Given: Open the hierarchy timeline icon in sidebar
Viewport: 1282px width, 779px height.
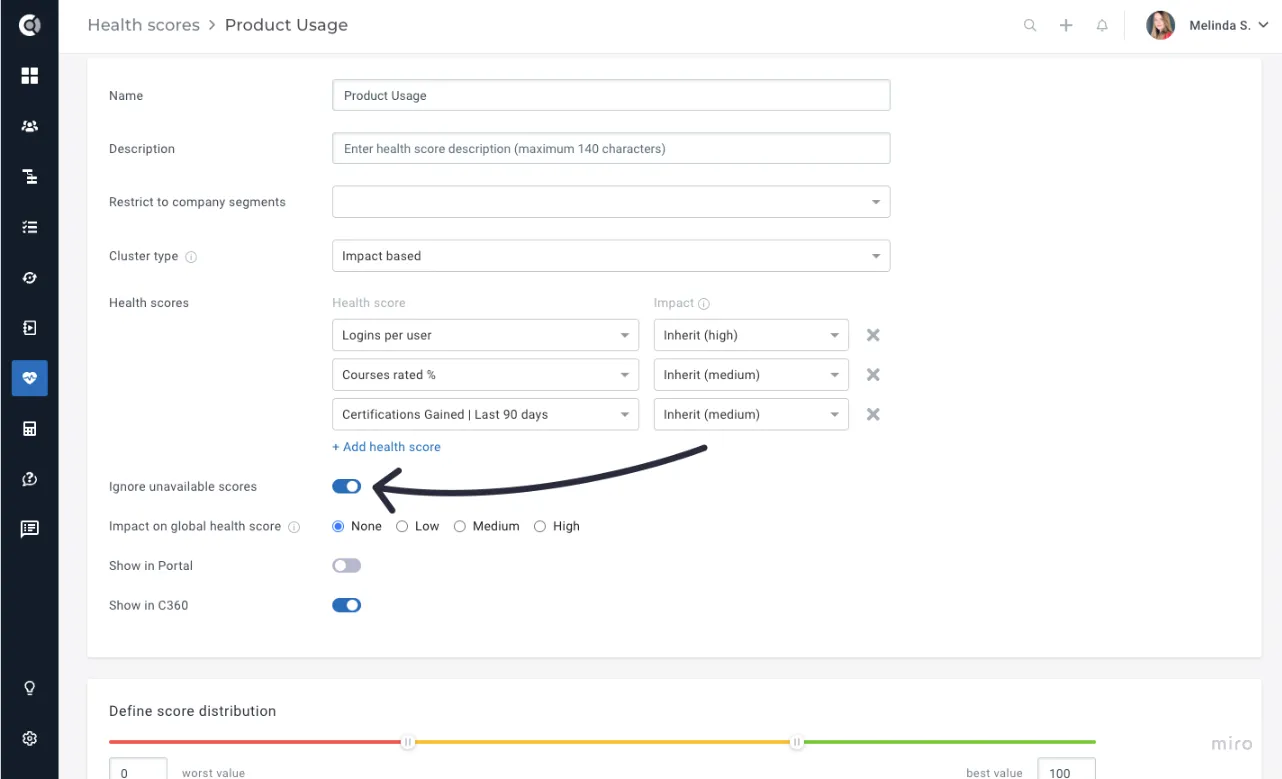Looking at the screenshot, I should tap(29, 177).
